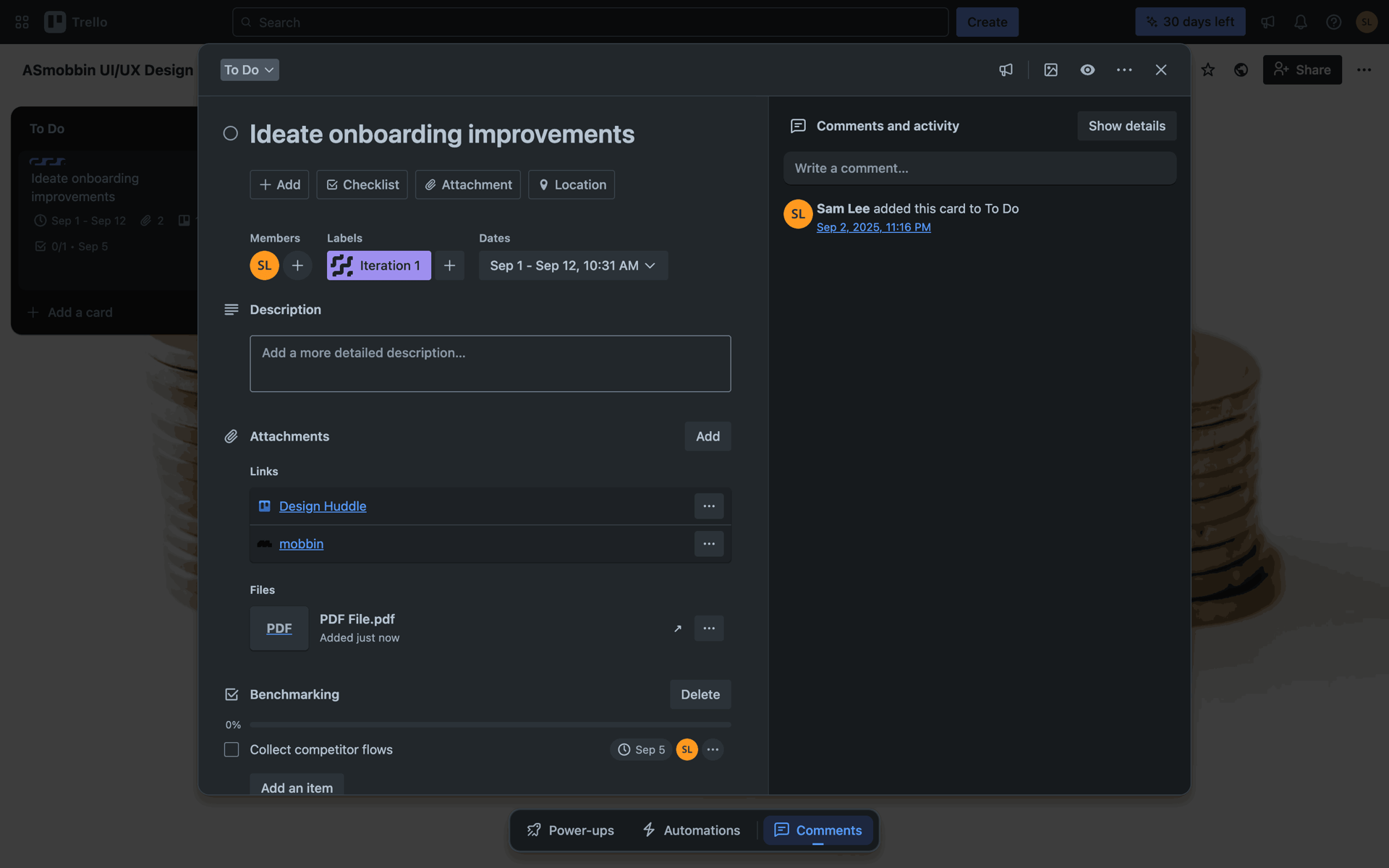Click the Iteration 1 purple label
This screenshot has height=868, width=1389.
pyautogui.click(x=379, y=265)
